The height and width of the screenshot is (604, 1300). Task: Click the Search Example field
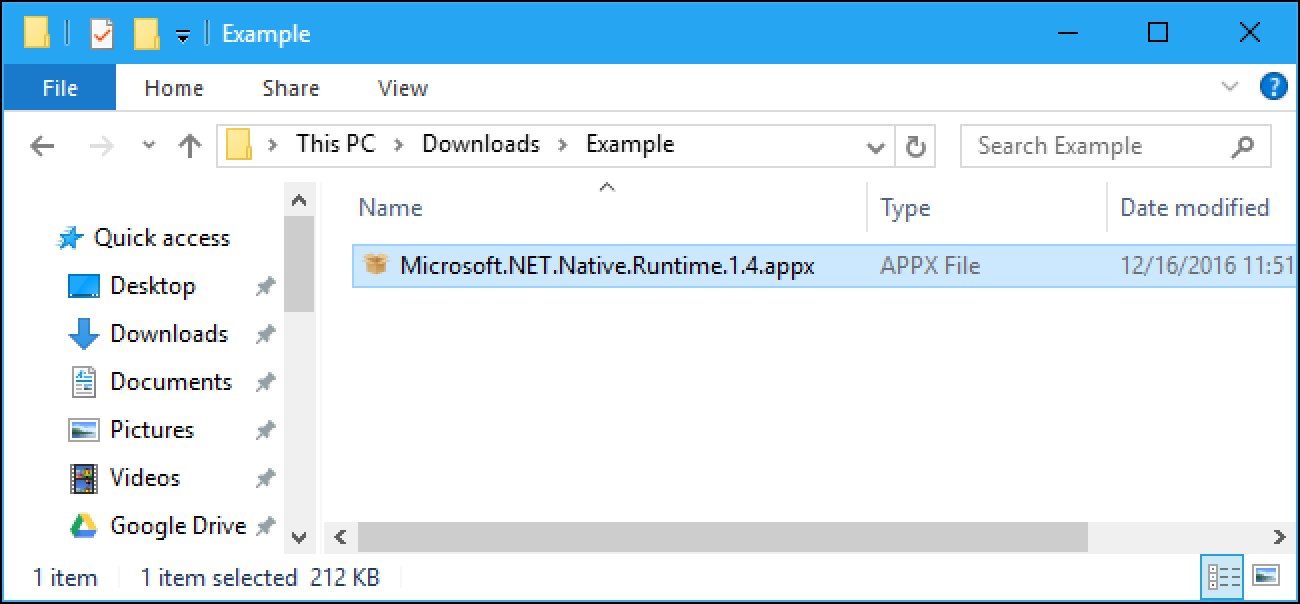coord(1115,146)
